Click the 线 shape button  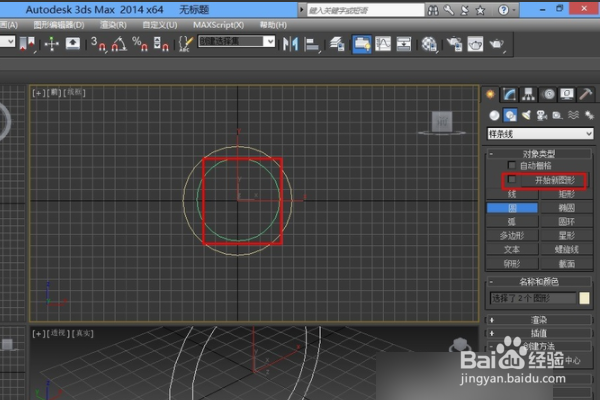tap(512, 194)
